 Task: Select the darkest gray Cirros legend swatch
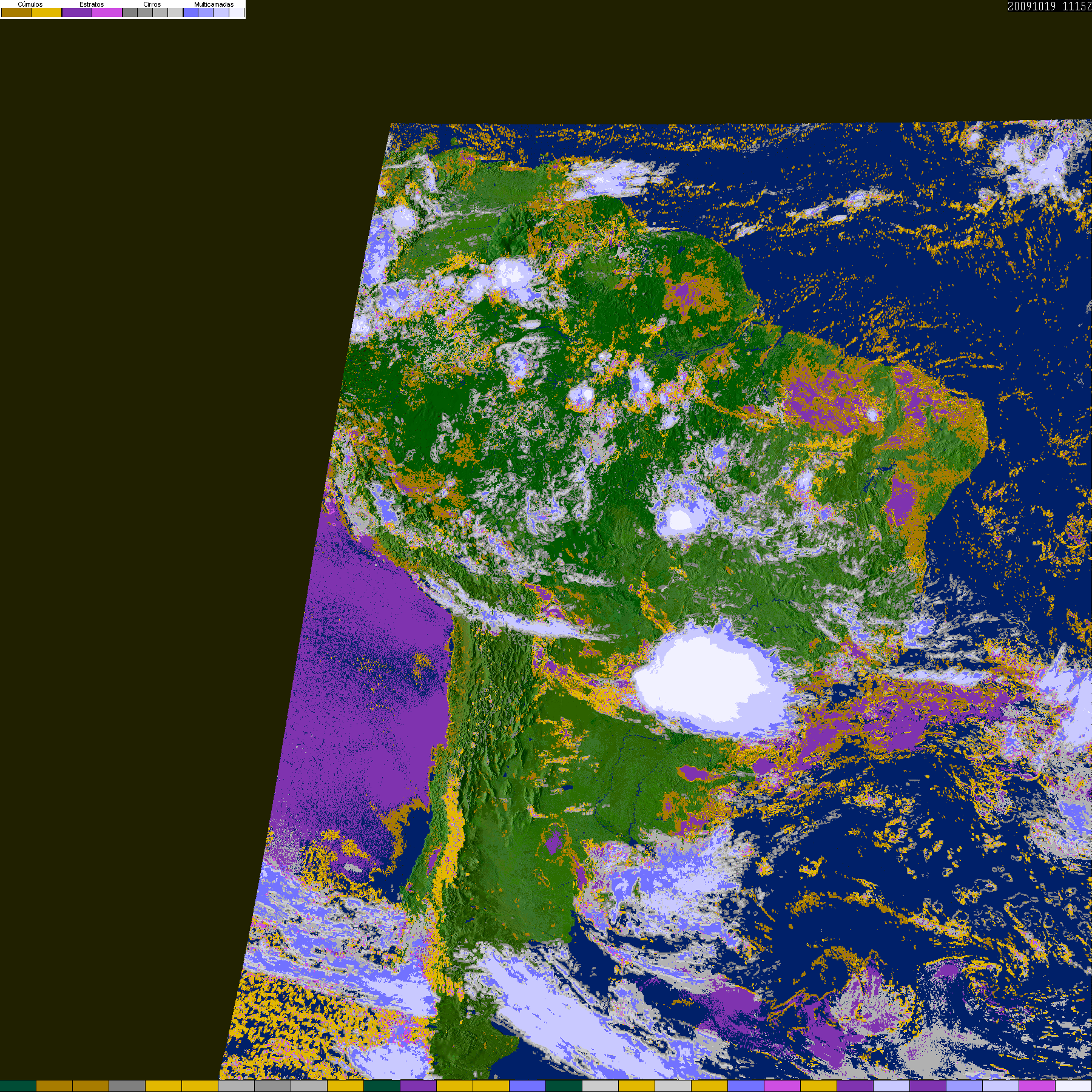click(130, 12)
